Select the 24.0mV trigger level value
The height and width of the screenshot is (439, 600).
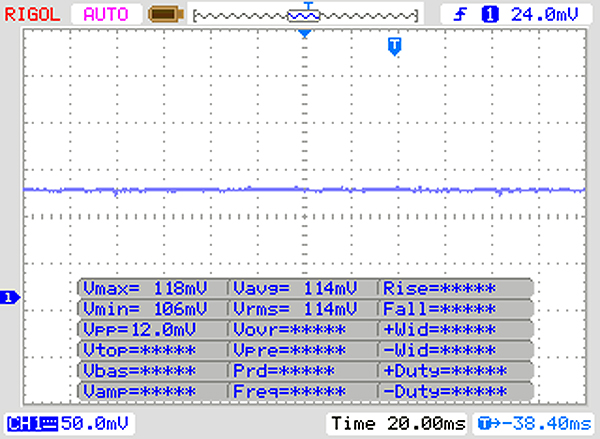pos(545,15)
